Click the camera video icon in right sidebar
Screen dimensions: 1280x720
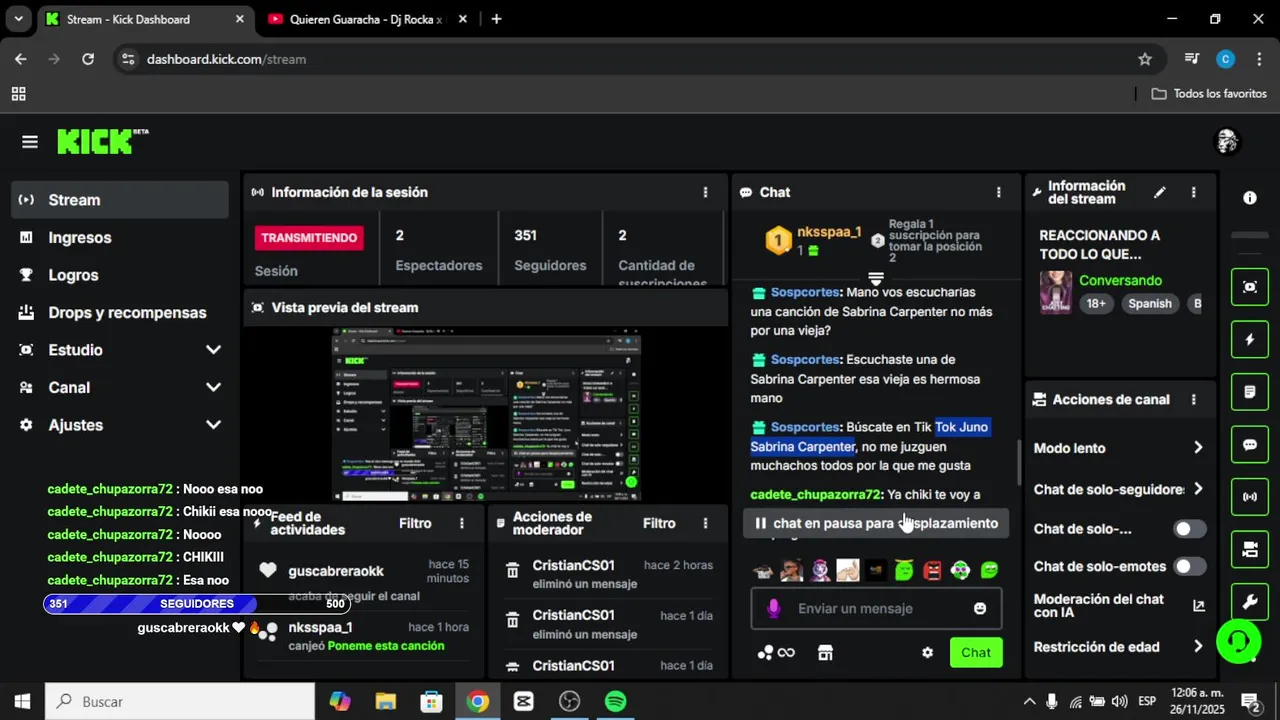click(1250, 549)
